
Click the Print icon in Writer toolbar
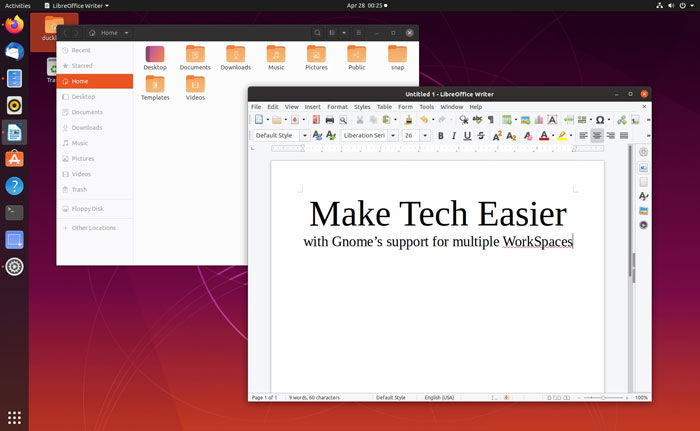point(329,120)
